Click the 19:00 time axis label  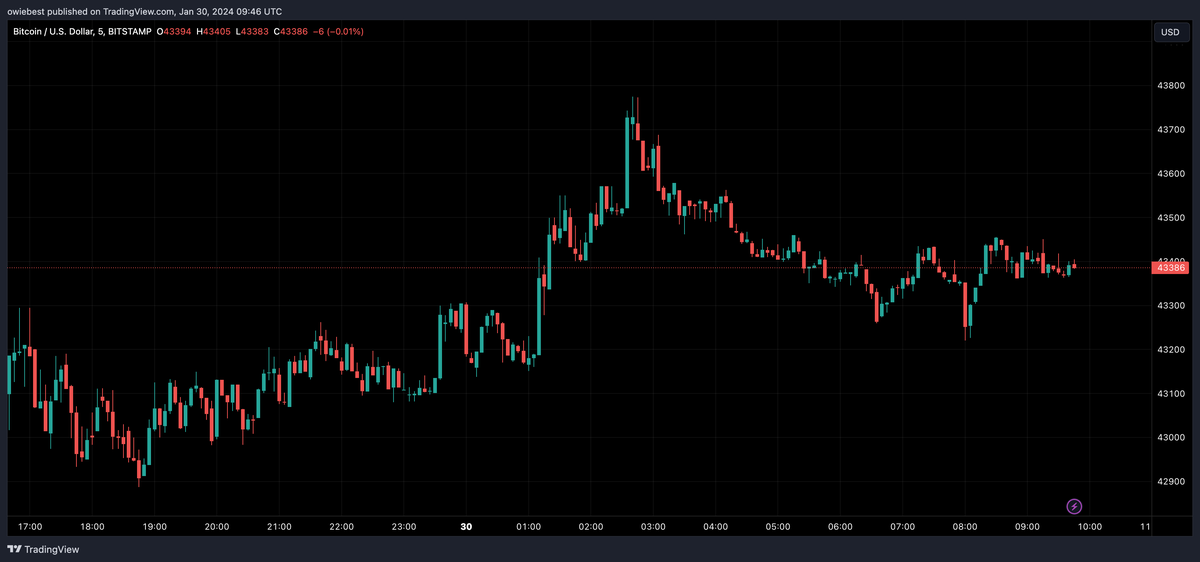click(x=154, y=526)
